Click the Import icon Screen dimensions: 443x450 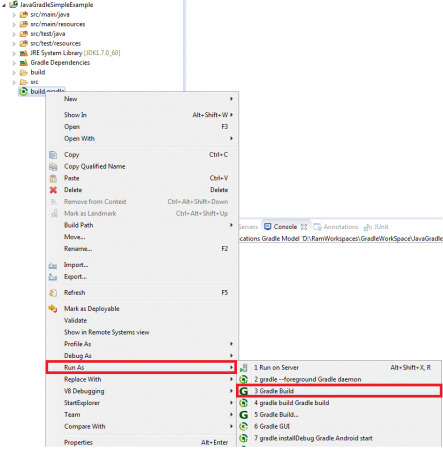pyautogui.click(x=53, y=265)
